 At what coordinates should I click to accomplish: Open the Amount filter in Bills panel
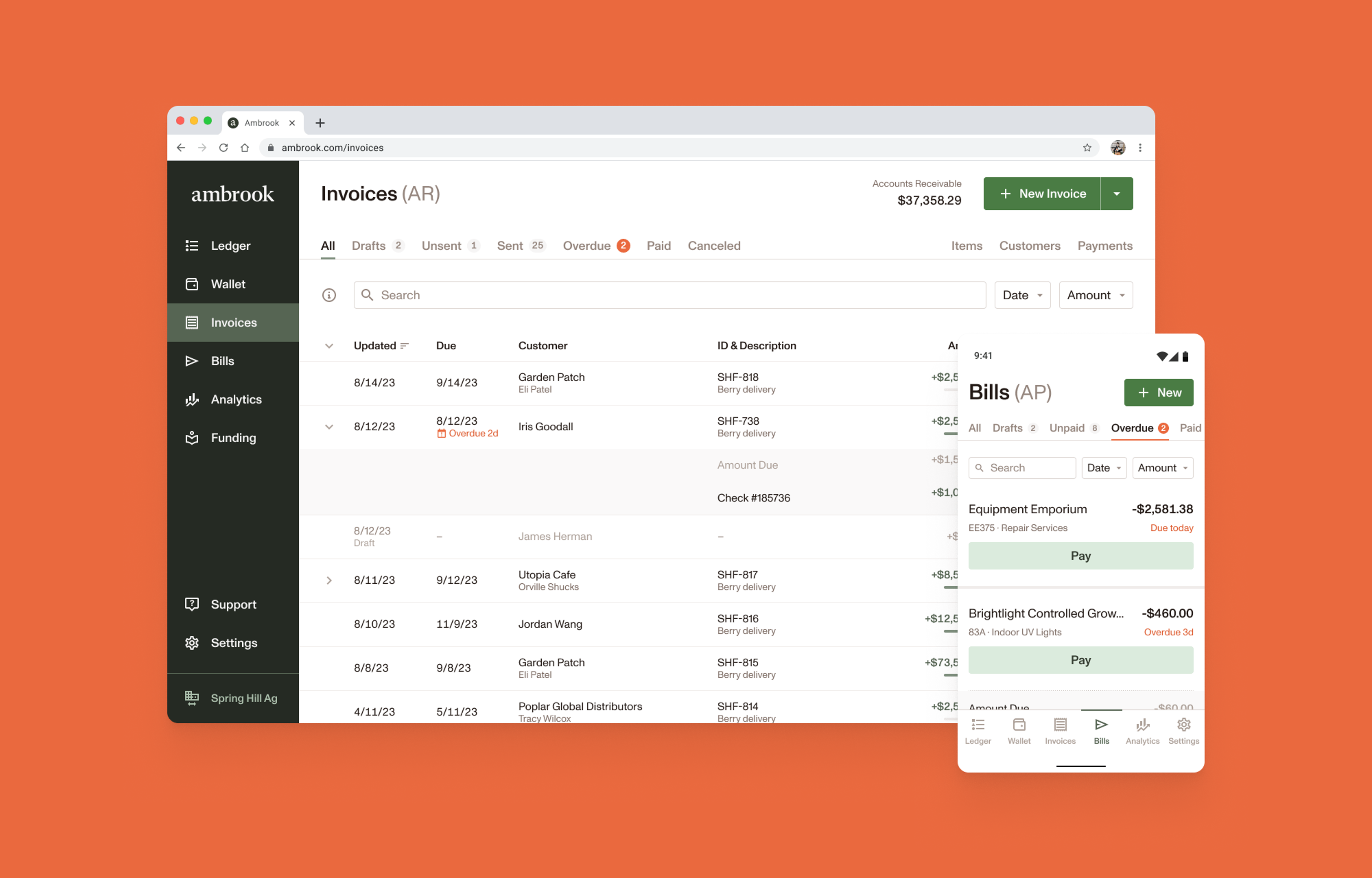(1162, 468)
